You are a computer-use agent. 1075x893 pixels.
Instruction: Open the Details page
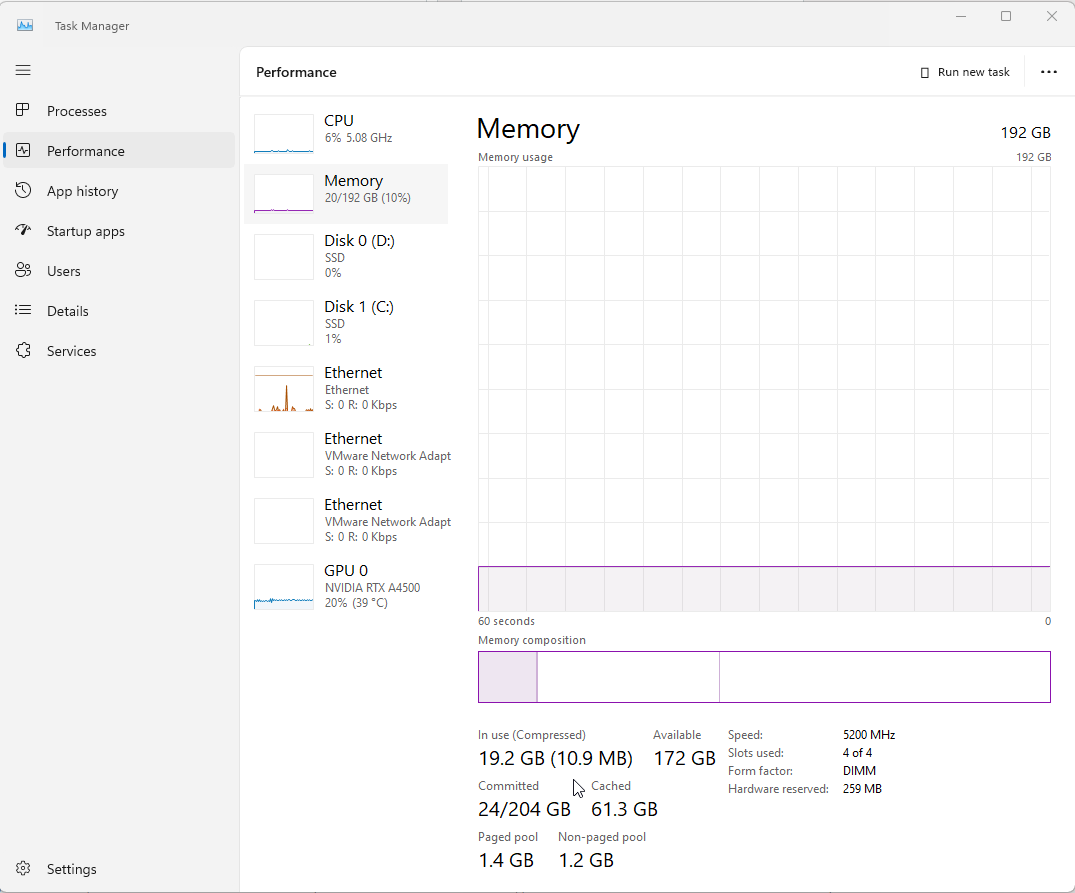[66, 310]
